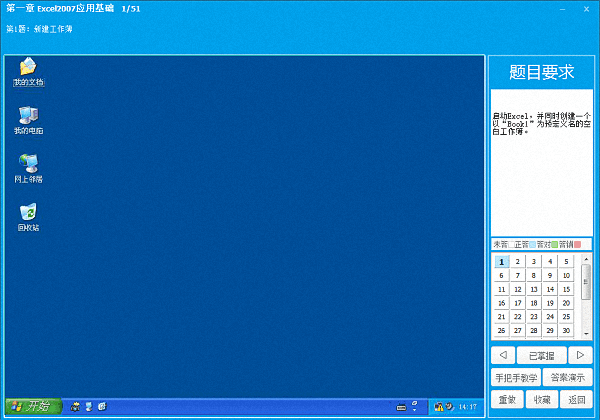
Task: Jump to question number 4
Action: [550, 262]
